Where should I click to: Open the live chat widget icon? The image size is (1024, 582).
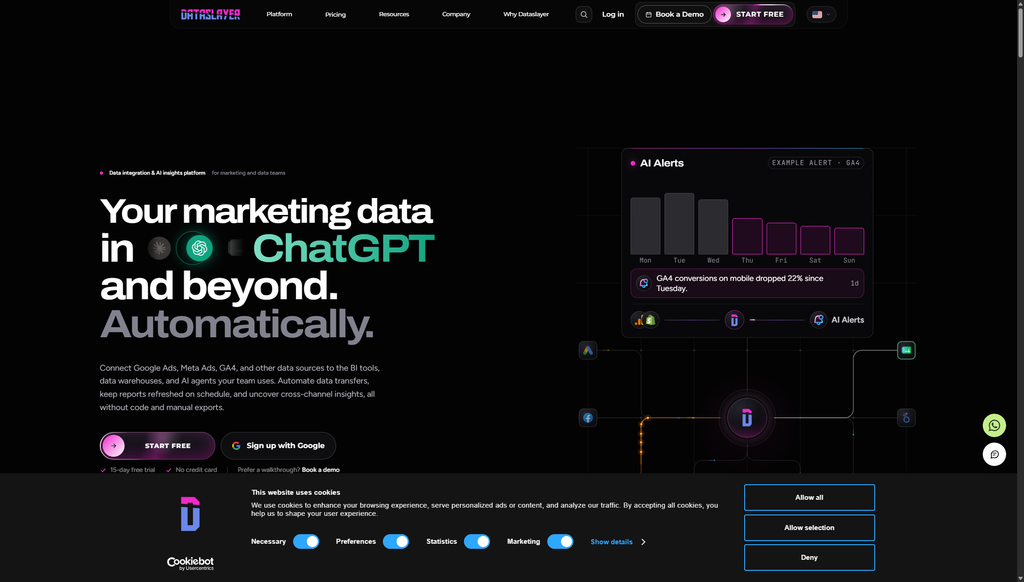coord(994,455)
